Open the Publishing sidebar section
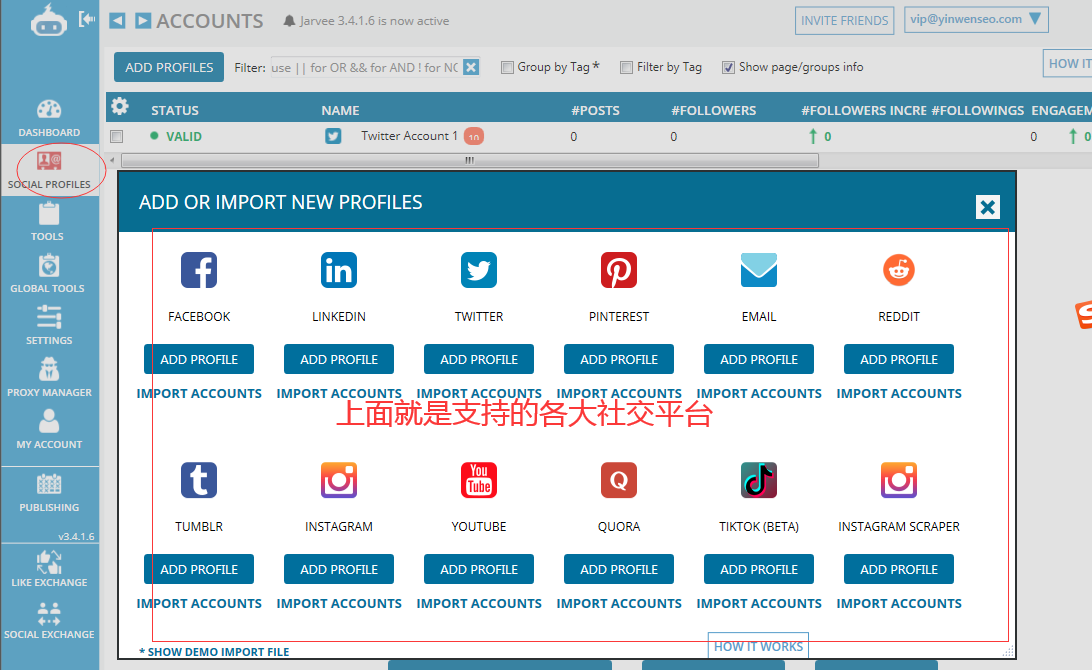 [x=49, y=495]
